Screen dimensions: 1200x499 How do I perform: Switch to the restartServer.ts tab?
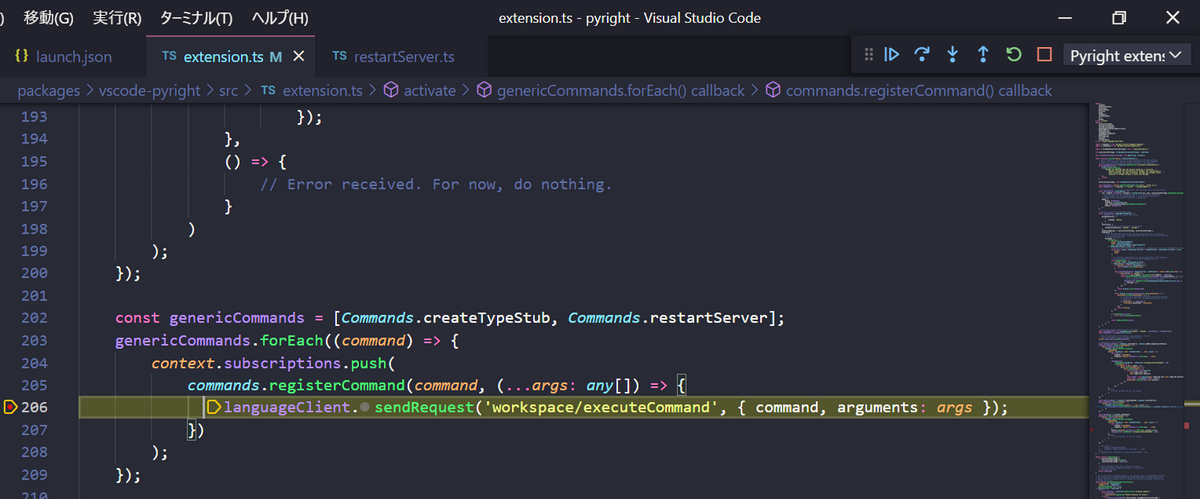(392, 56)
